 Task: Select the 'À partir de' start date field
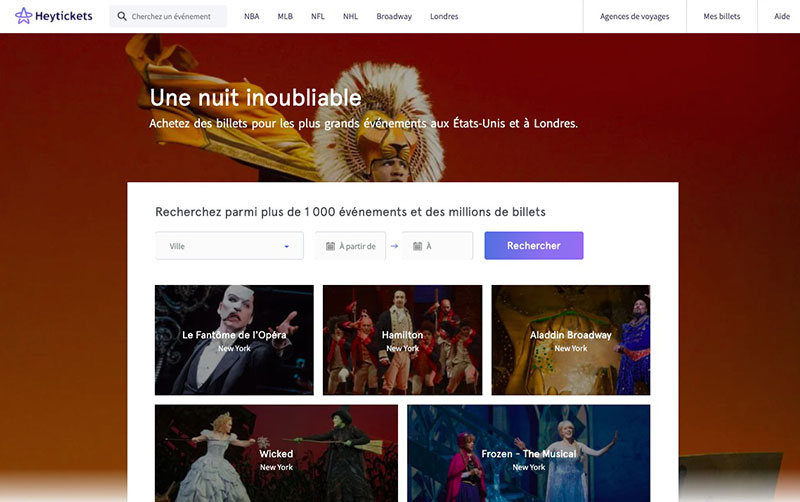pyautogui.click(x=350, y=246)
